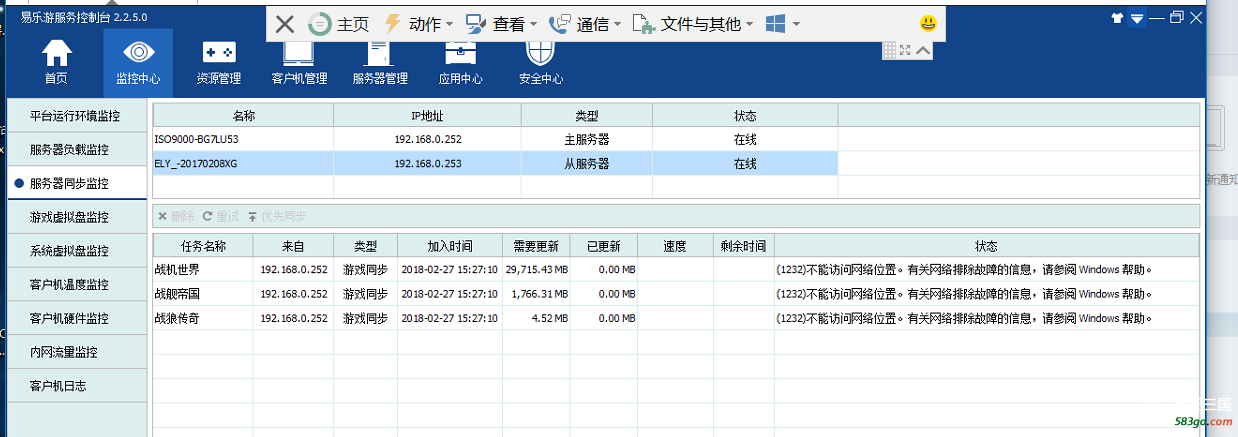Select the 战狼传奇 task row
The height and width of the screenshot is (437, 1238).
[x=675, y=318]
